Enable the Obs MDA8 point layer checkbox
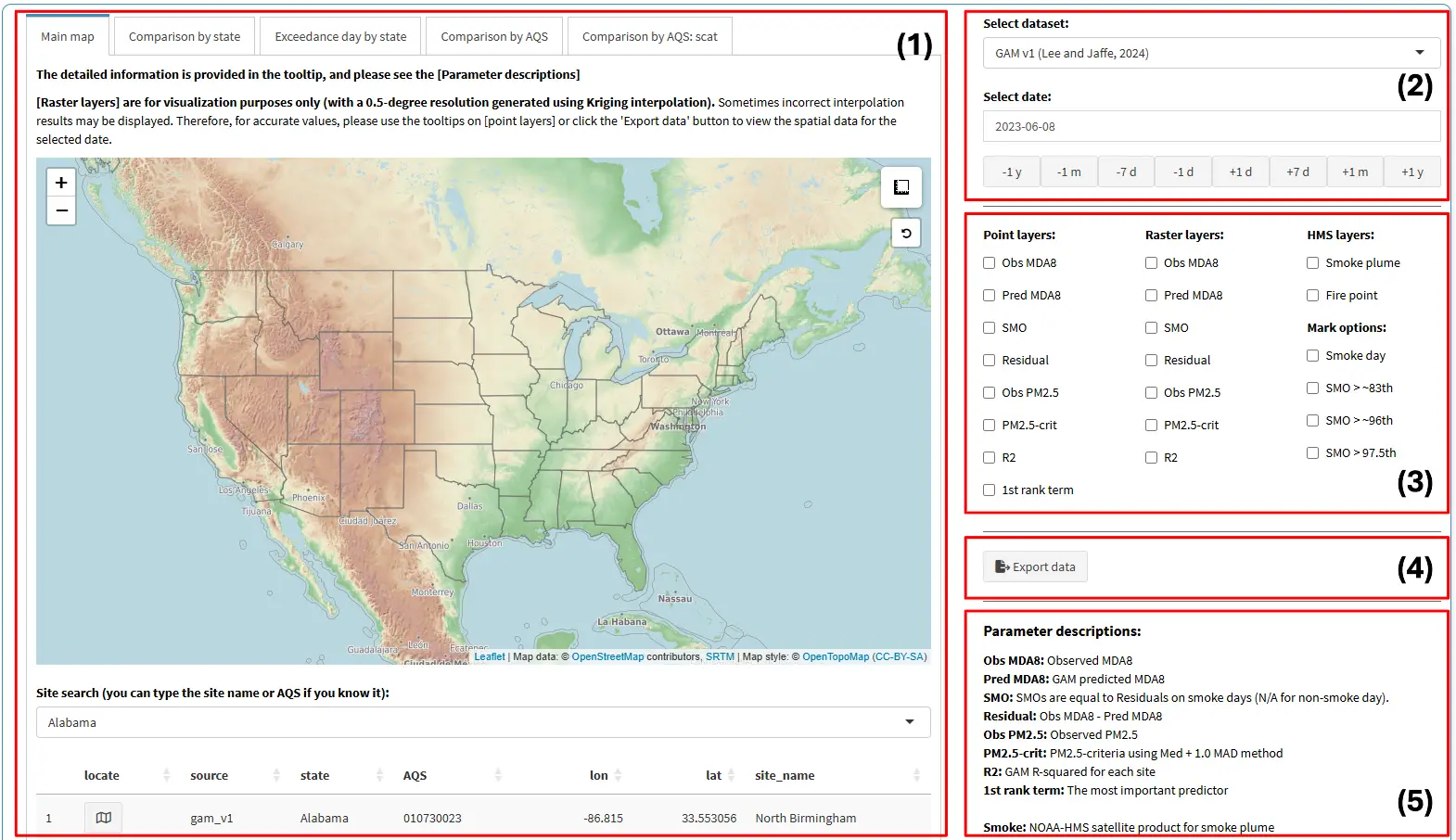Image resolution: width=1456 pixels, height=840 pixels. pyautogui.click(x=990, y=263)
